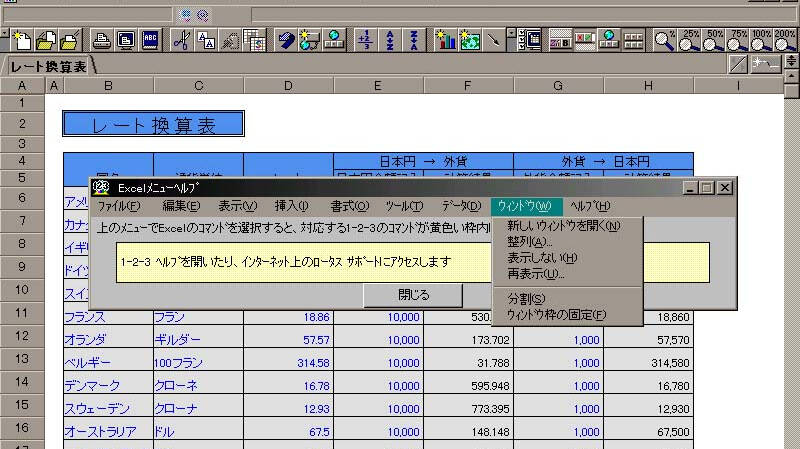The image size is (800, 449).
Task: Click the sun and globe hyperlink icon
Action: point(310,40)
